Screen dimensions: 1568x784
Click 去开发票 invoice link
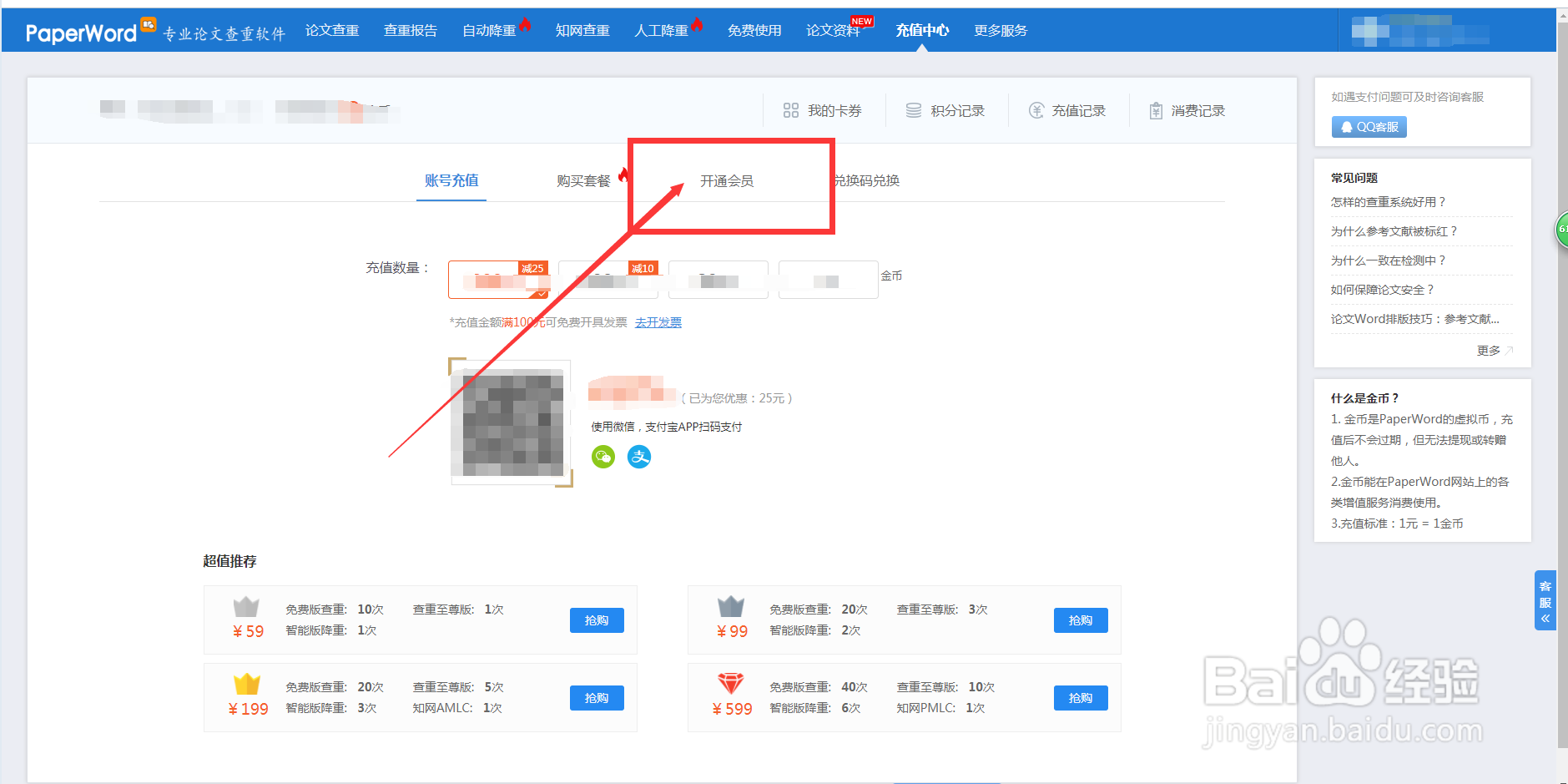pos(658,322)
